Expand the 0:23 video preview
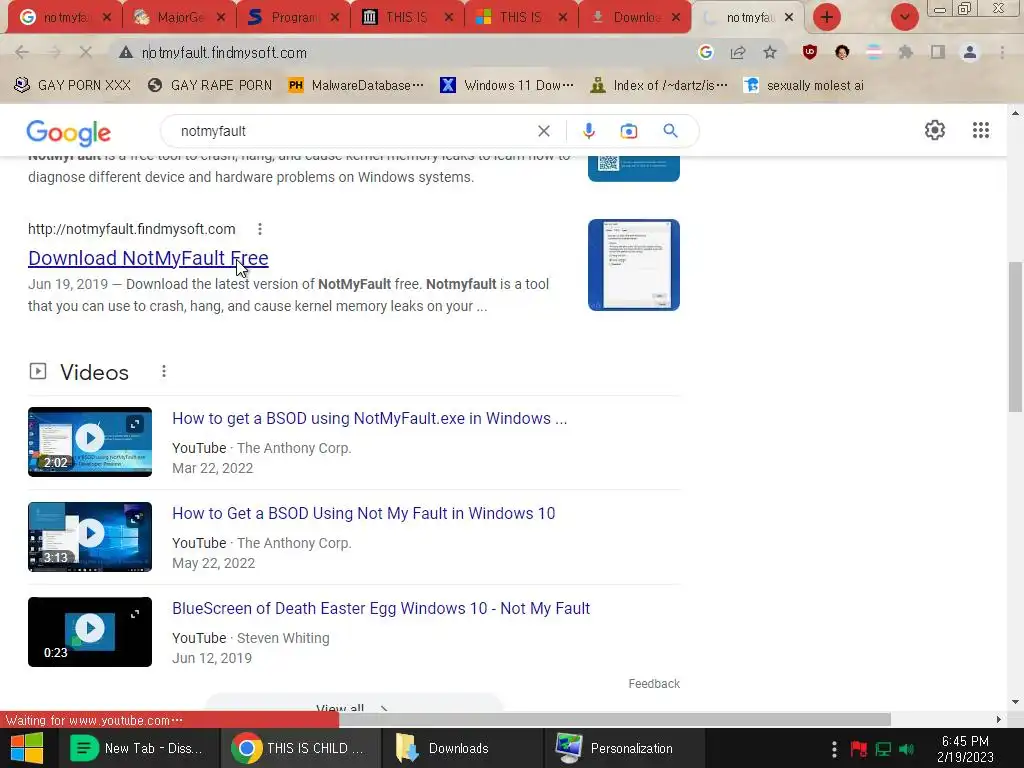Image resolution: width=1024 pixels, height=768 pixels. pos(135,614)
